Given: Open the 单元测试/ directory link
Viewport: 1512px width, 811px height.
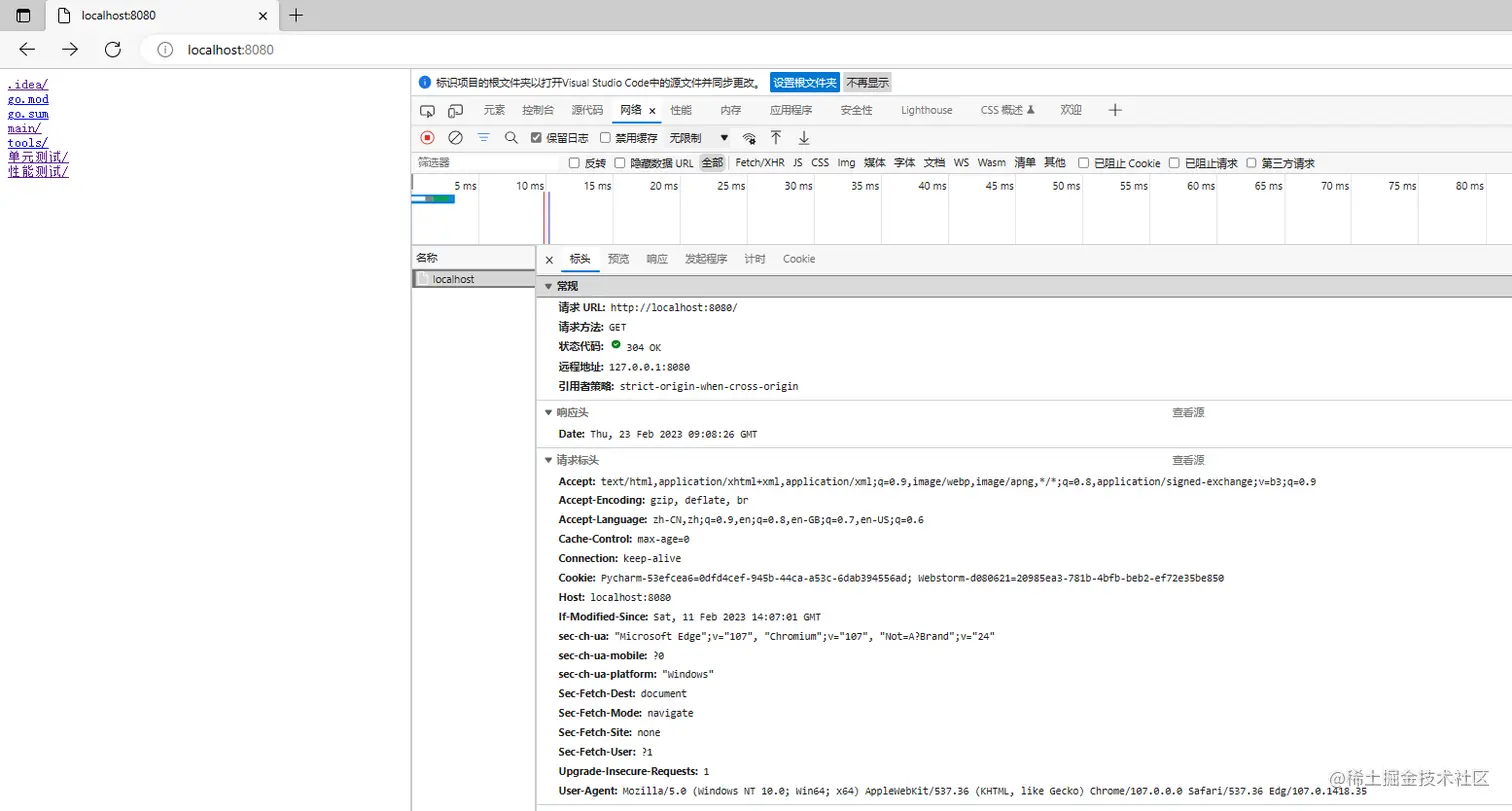Looking at the screenshot, I should tap(38, 157).
